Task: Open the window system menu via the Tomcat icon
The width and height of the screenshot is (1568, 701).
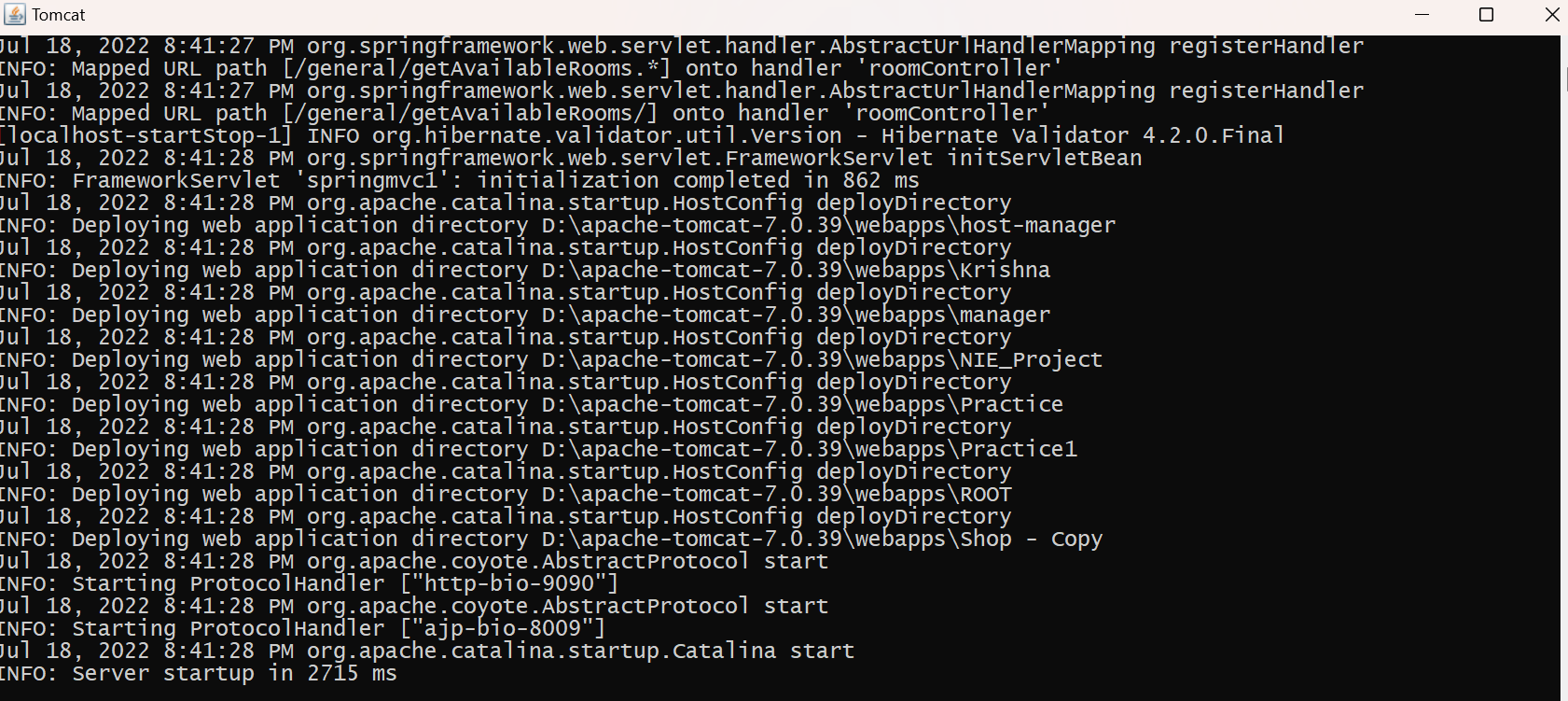Action: (13, 14)
